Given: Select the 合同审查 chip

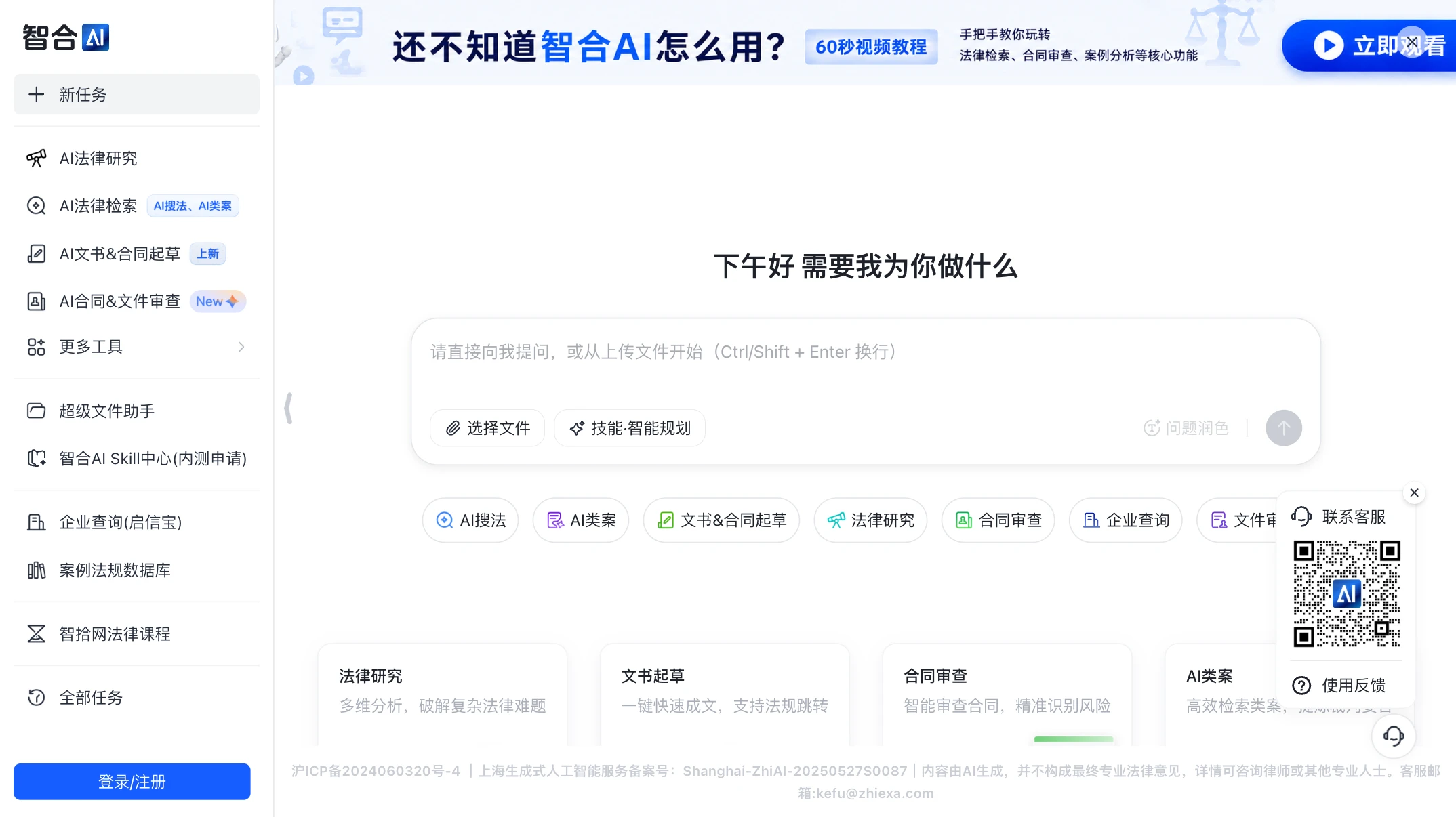Looking at the screenshot, I should [998, 520].
